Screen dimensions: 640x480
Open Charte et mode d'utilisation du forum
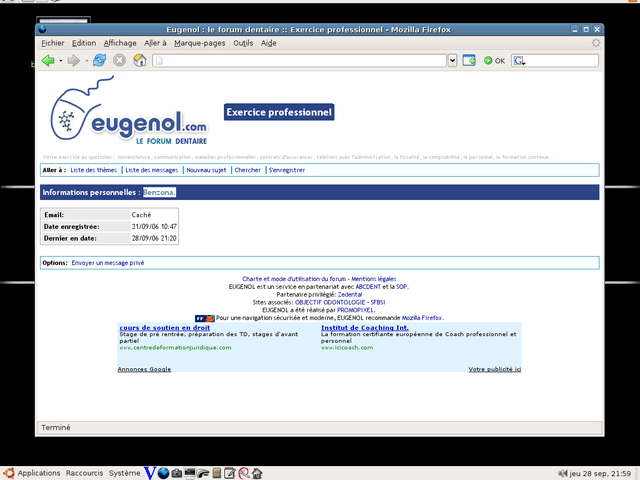pyautogui.click(x=294, y=279)
